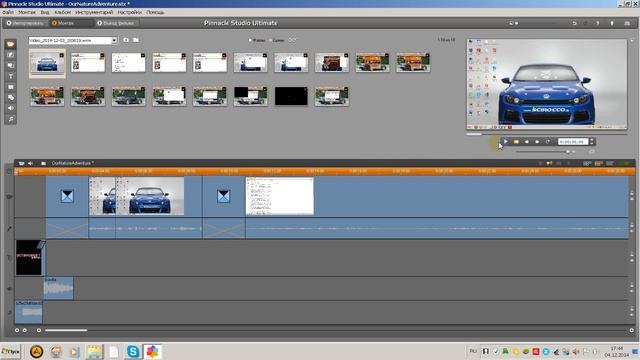640x360 pixels.
Task: Click the first transition icon on the video track
Action: [x=67, y=196]
